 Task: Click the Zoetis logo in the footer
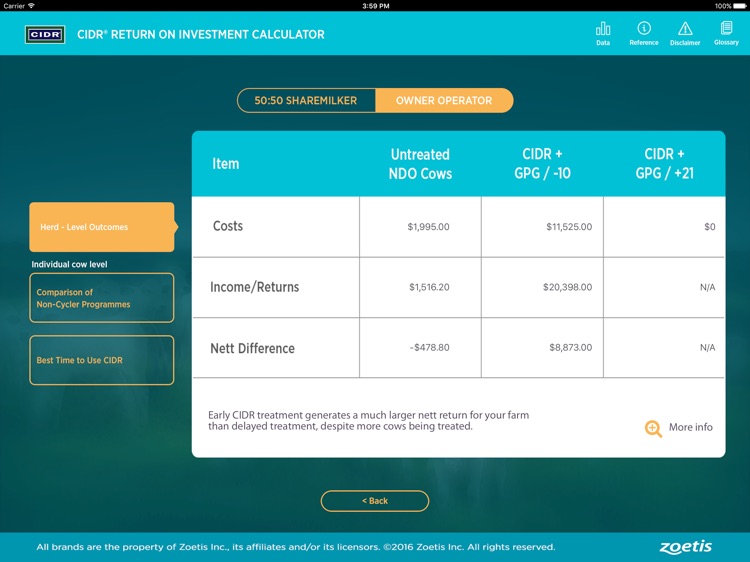pyautogui.click(x=685, y=547)
